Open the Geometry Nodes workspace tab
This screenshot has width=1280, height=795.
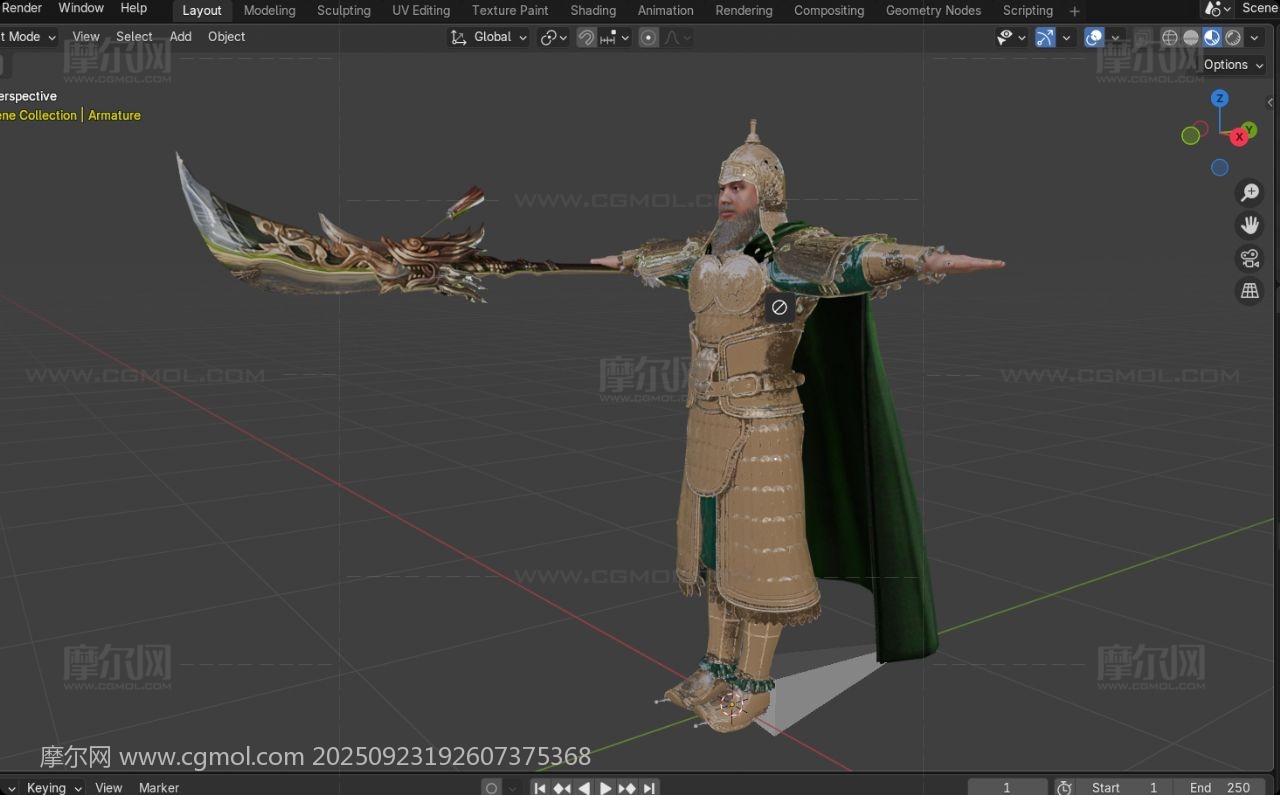933,10
